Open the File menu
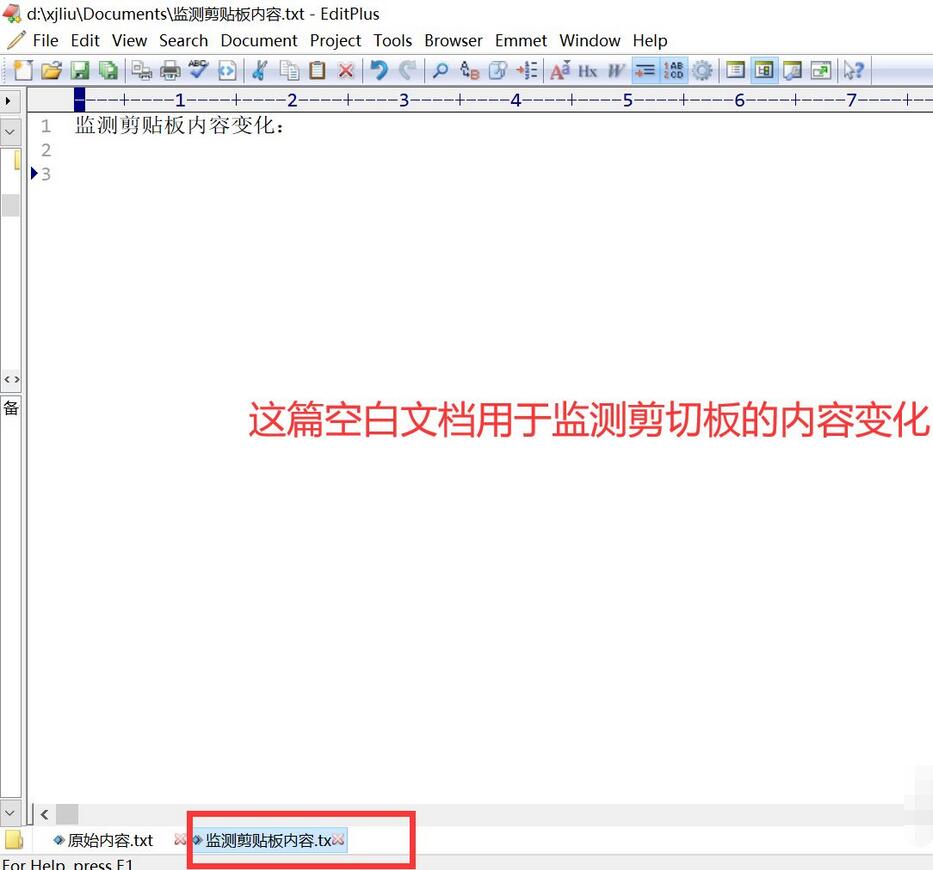Viewport: 933px width, 870px height. coord(45,40)
